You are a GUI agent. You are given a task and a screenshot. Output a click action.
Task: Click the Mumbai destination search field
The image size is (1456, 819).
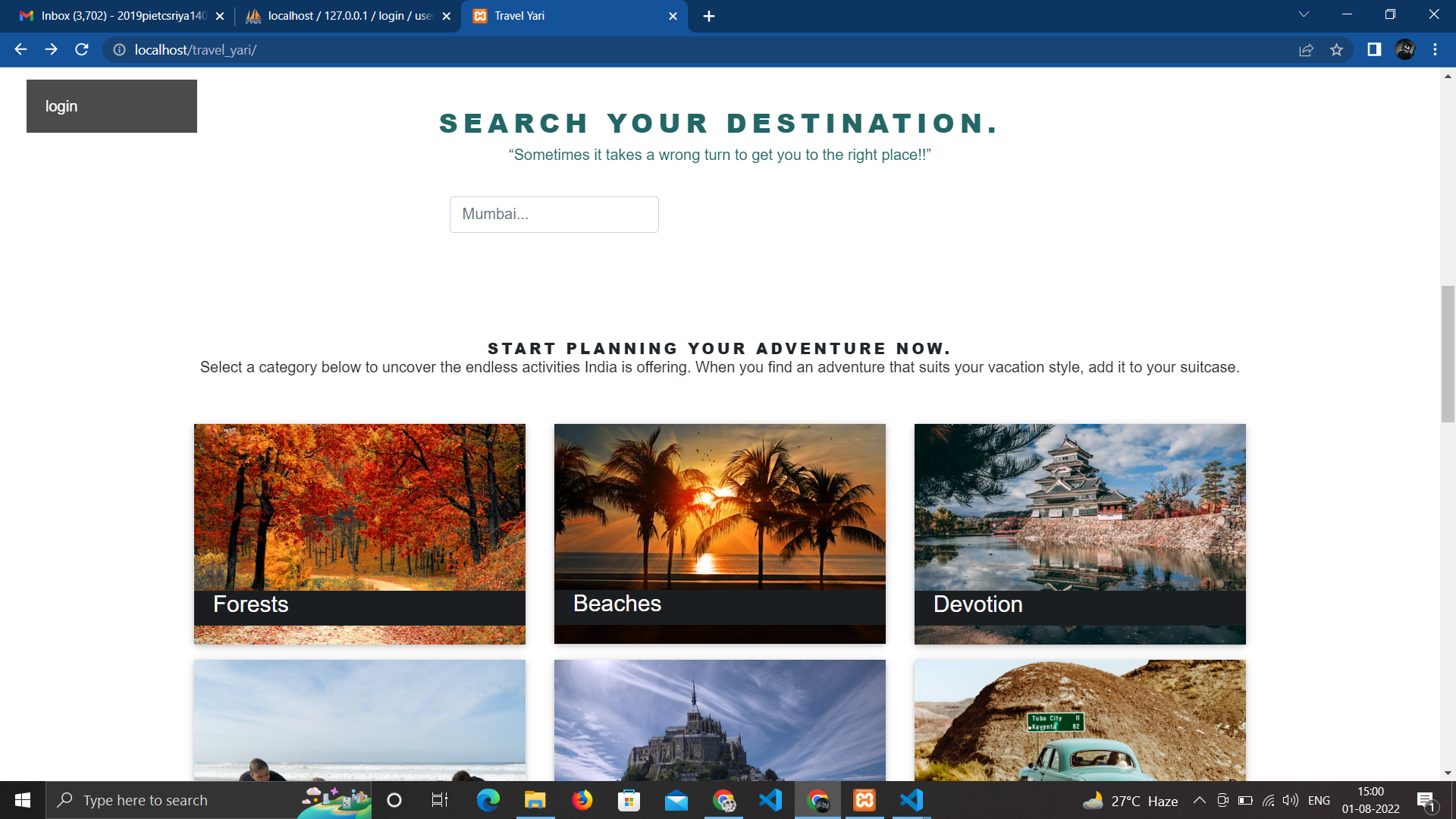554,214
